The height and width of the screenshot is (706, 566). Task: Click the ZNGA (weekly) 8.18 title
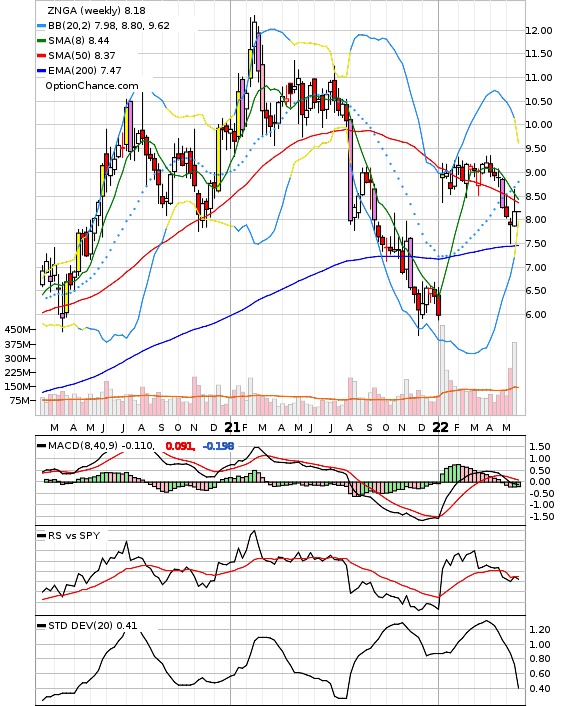point(96,10)
